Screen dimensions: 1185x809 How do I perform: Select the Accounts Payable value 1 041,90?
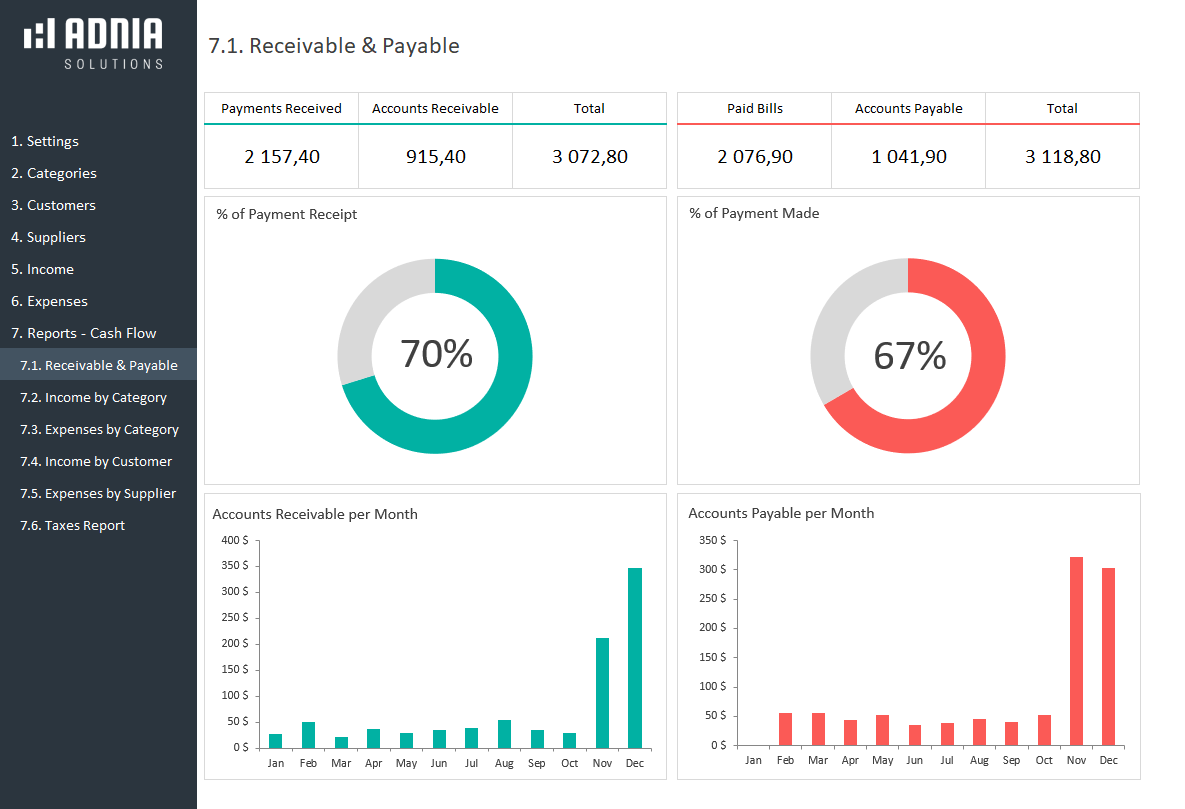coord(908,156)
